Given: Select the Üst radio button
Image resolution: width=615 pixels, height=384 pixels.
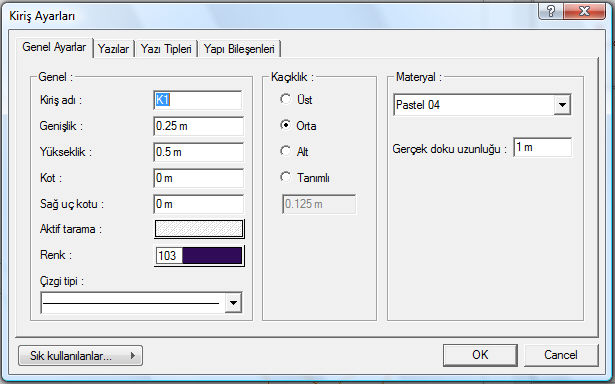Looking at the screenshot, I should point(286,99).
